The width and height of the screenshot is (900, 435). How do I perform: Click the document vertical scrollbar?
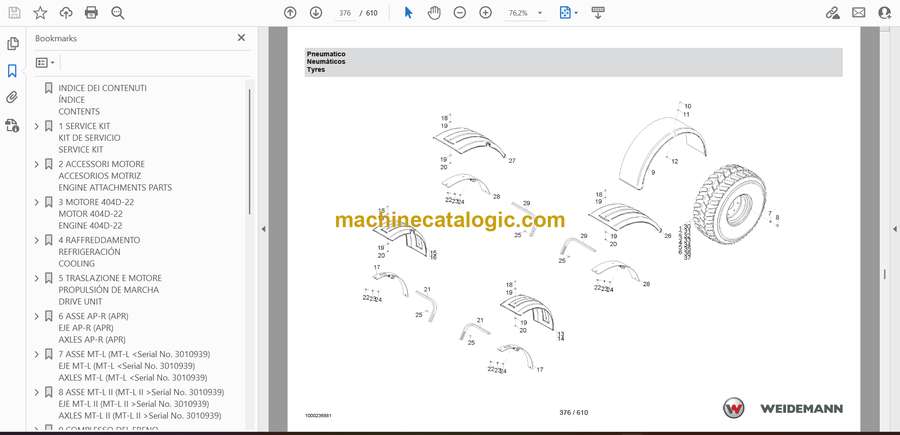pyautogui.click(x=885, y=274)
